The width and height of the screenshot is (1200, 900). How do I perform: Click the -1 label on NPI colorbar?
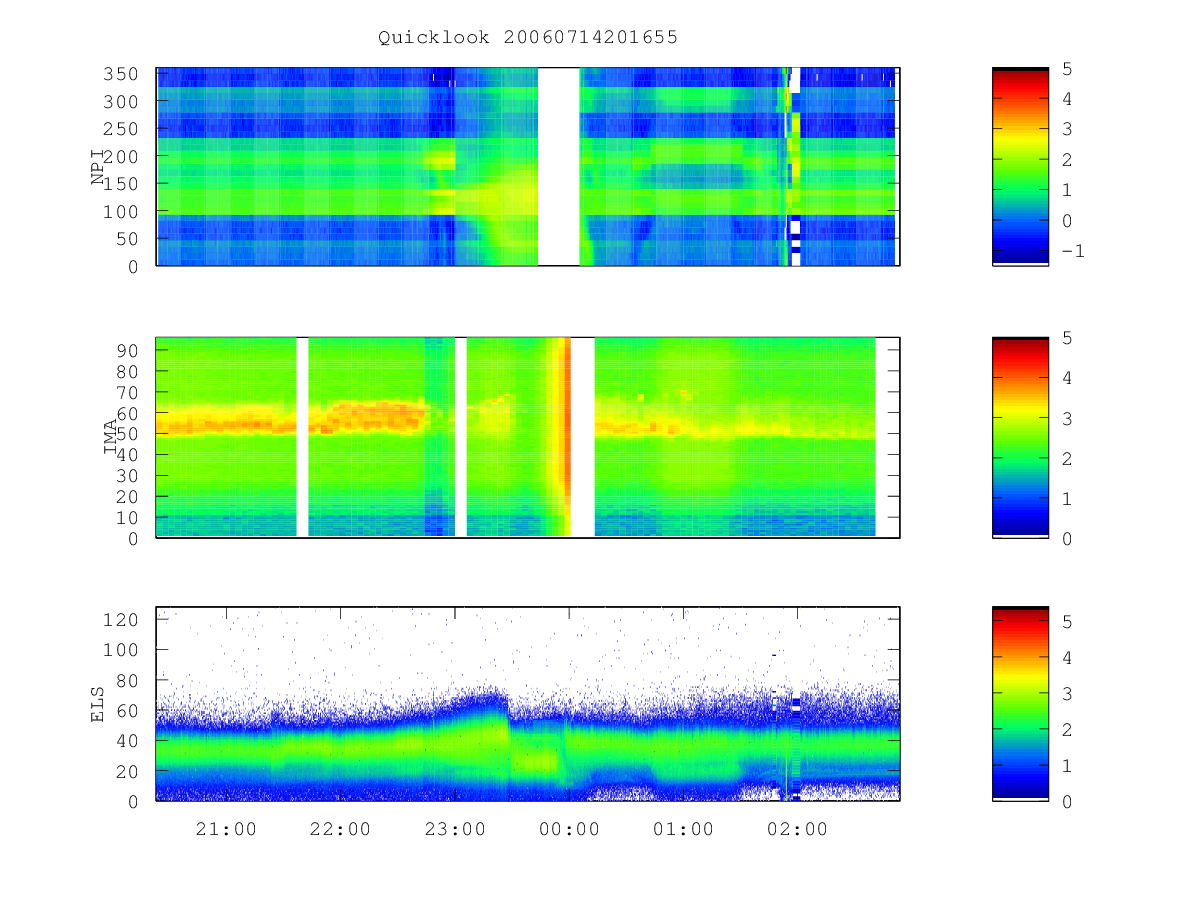[x=1073, y=251]
